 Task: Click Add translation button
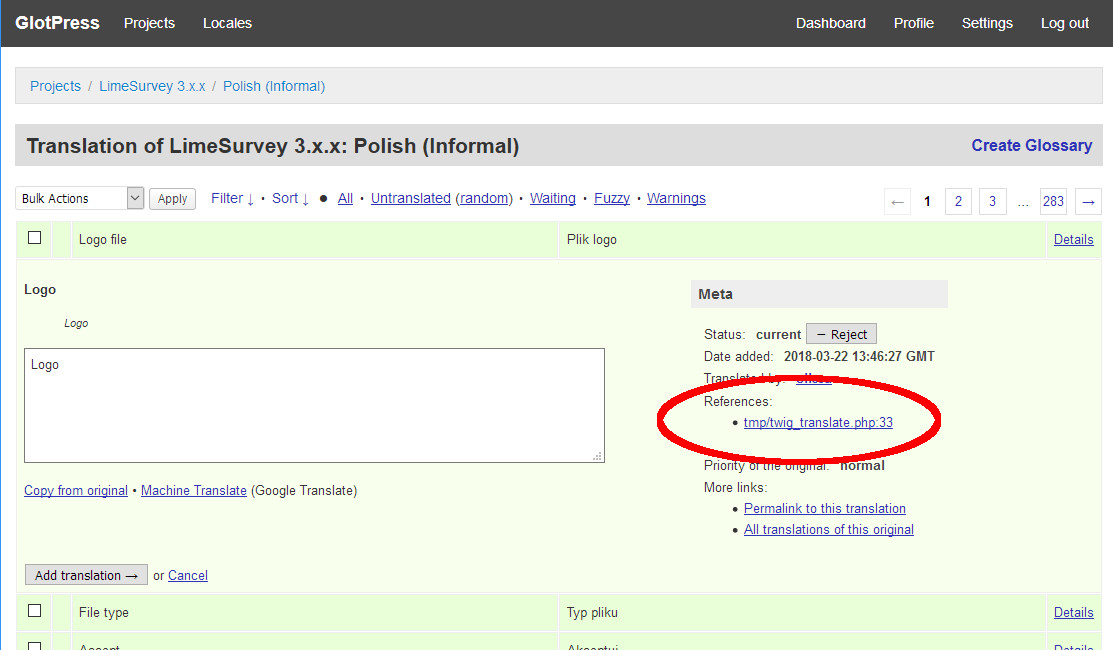(86, 575)
